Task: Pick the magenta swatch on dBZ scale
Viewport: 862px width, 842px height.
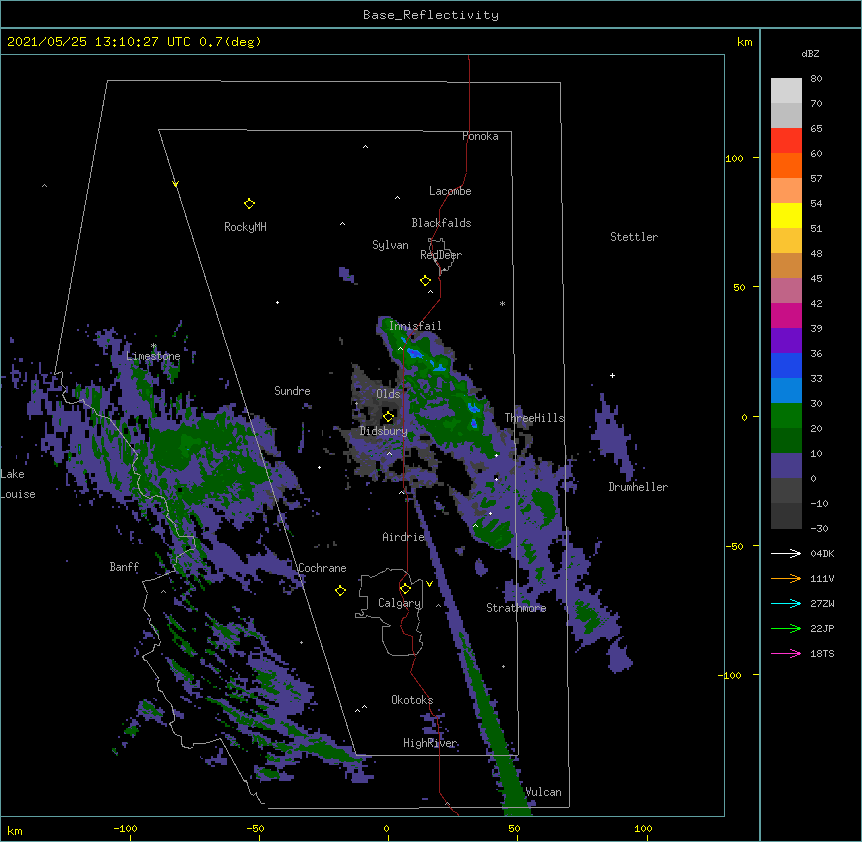Action: pyautogui.click(x=786, y=315)
